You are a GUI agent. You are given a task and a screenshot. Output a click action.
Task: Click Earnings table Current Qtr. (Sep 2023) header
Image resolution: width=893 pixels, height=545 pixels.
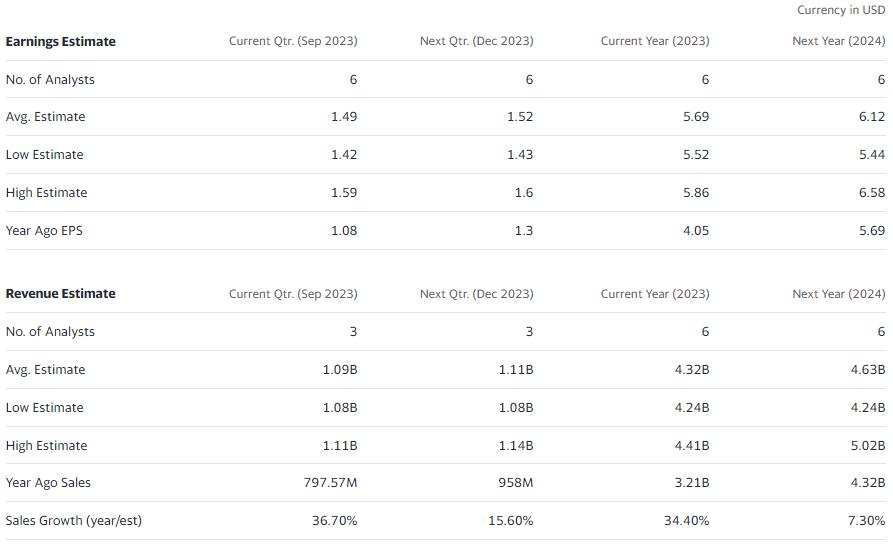tap(292, 41)
